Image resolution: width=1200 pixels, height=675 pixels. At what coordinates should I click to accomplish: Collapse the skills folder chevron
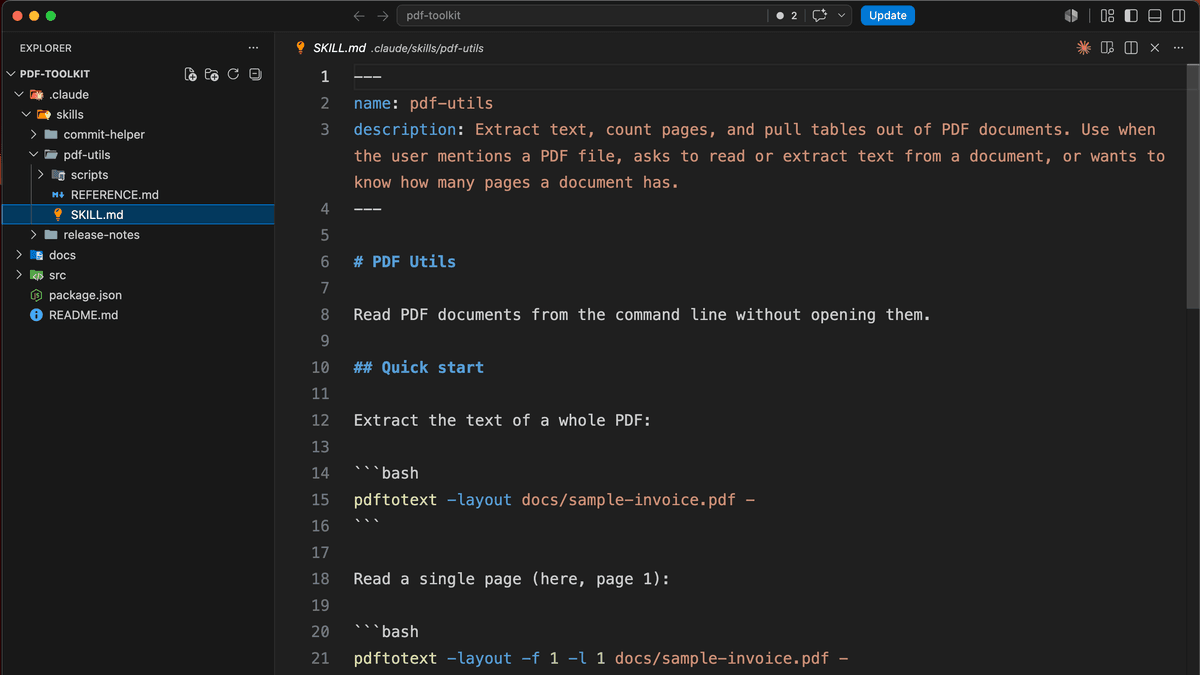[x=27, y=114]
